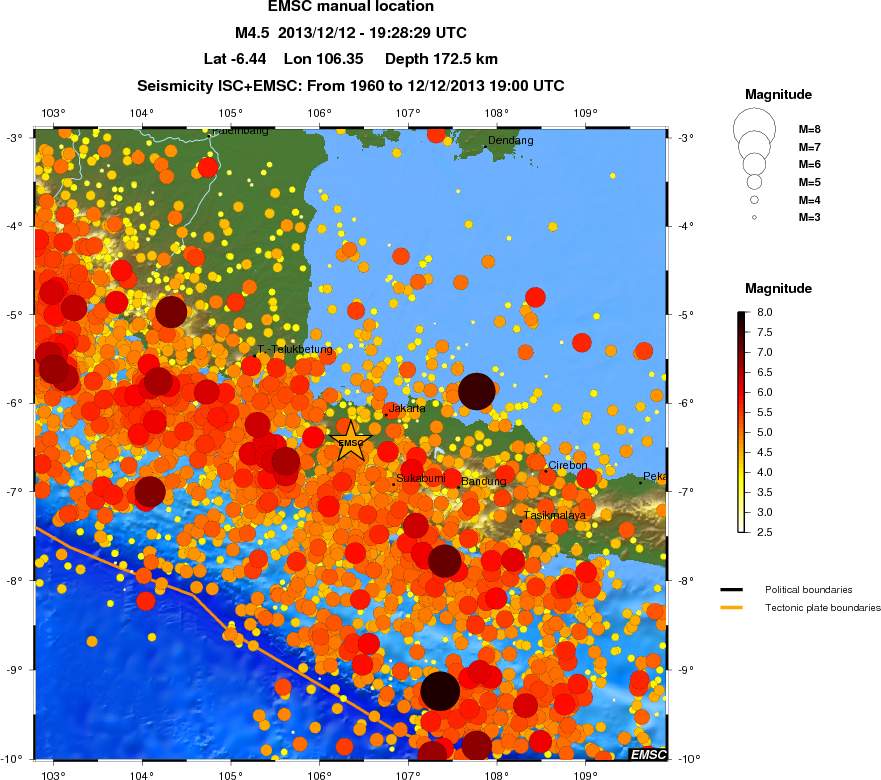The image size is (881, 780).
Task: Click the EMSC logo in map corner
Action: coord(648,754)
